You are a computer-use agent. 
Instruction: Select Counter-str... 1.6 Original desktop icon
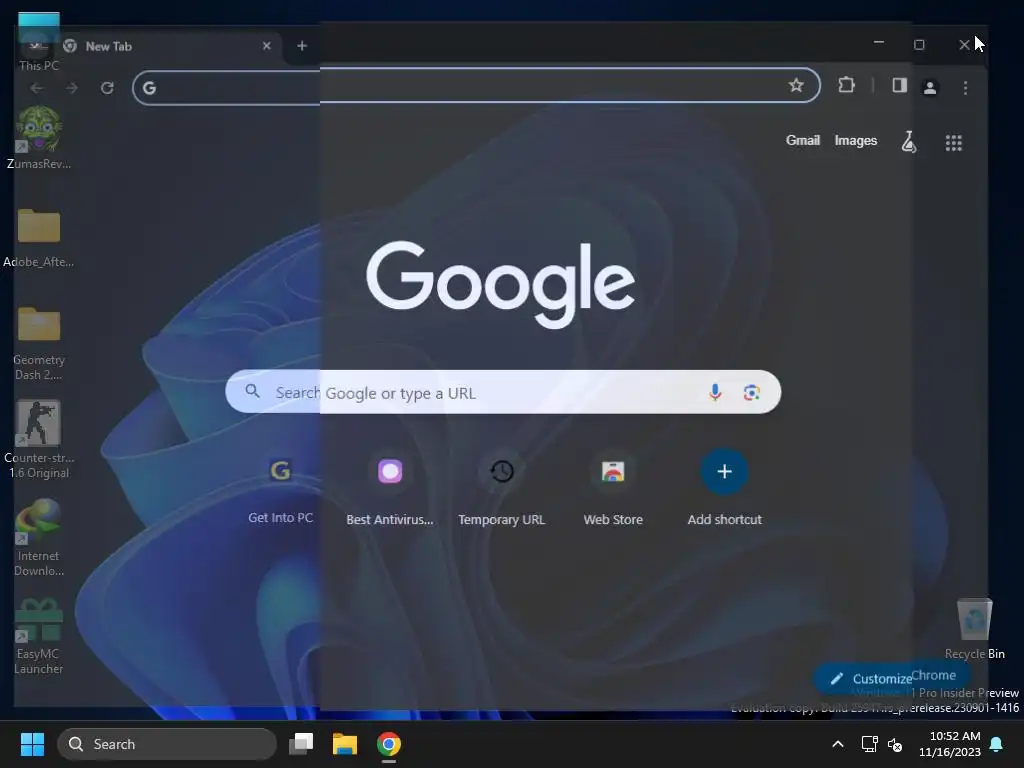tap(39, 440)
